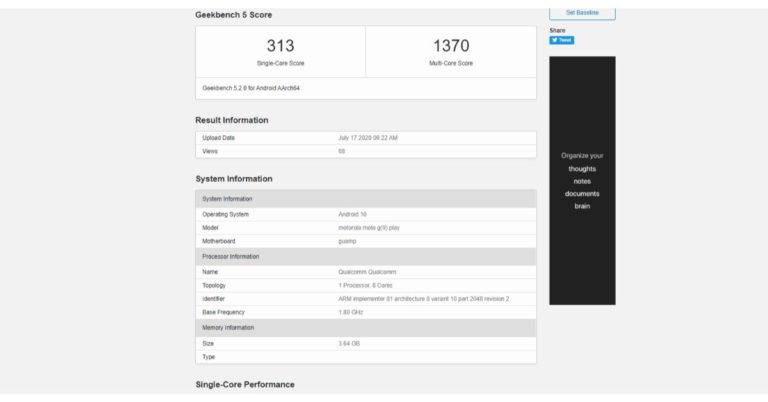768x402 pixels.
Task: Click the Geekbench 5 Score heading
Action: pyautogui.click(x=234, y=15)
